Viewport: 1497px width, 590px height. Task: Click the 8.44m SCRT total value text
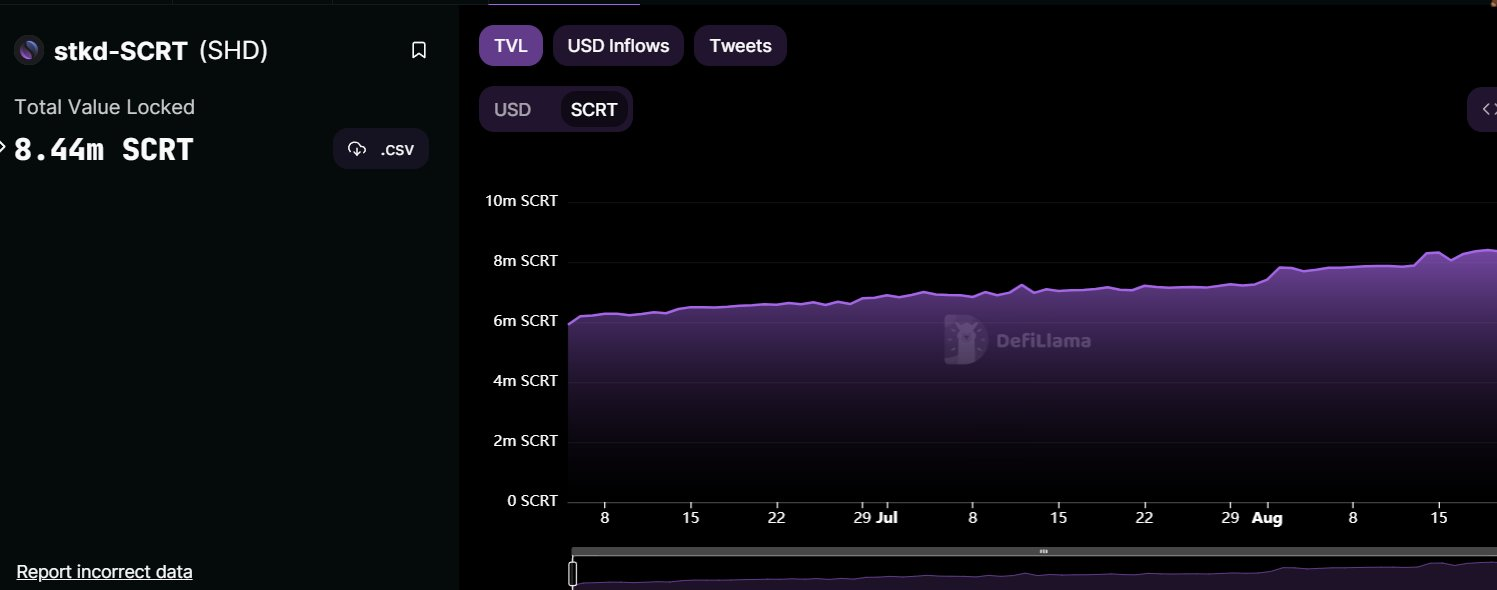coord(103,150)
